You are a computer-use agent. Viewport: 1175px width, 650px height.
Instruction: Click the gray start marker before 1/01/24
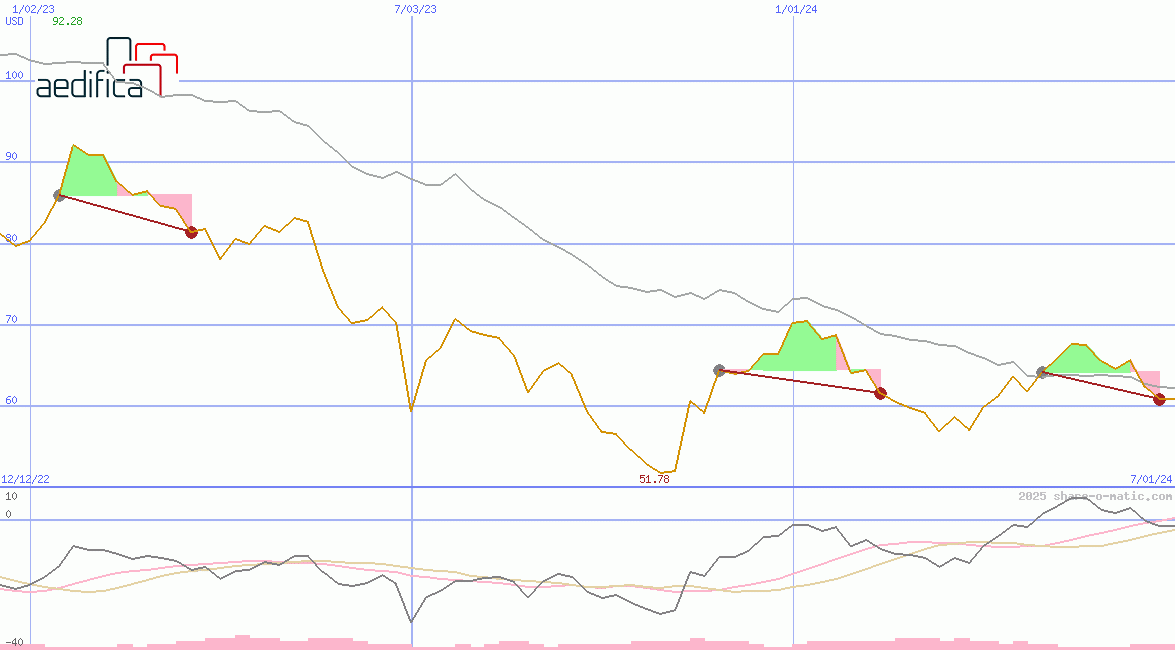(x=719, y=370)
